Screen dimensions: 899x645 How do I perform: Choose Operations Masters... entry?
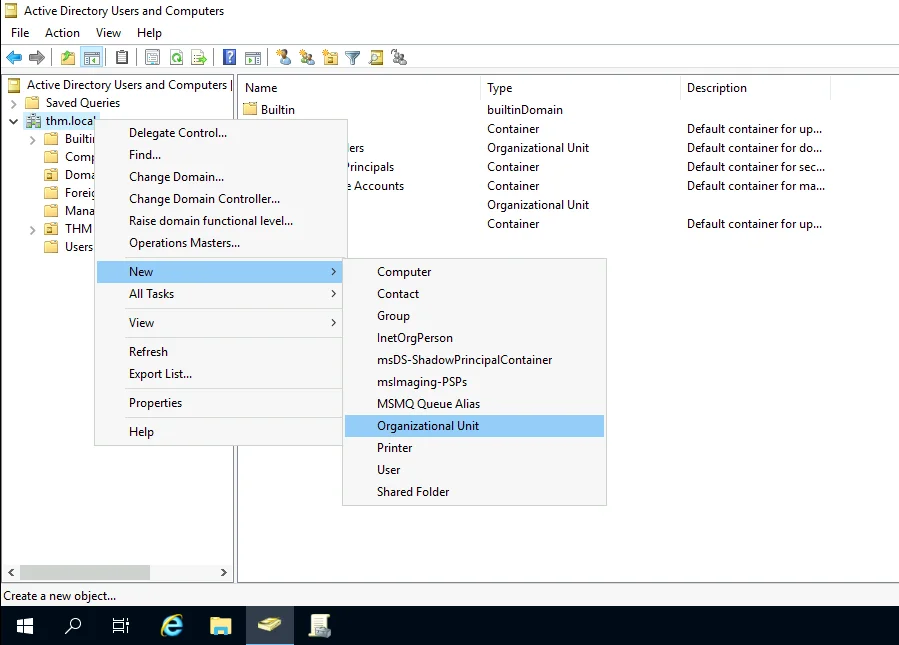coord(221,243)
